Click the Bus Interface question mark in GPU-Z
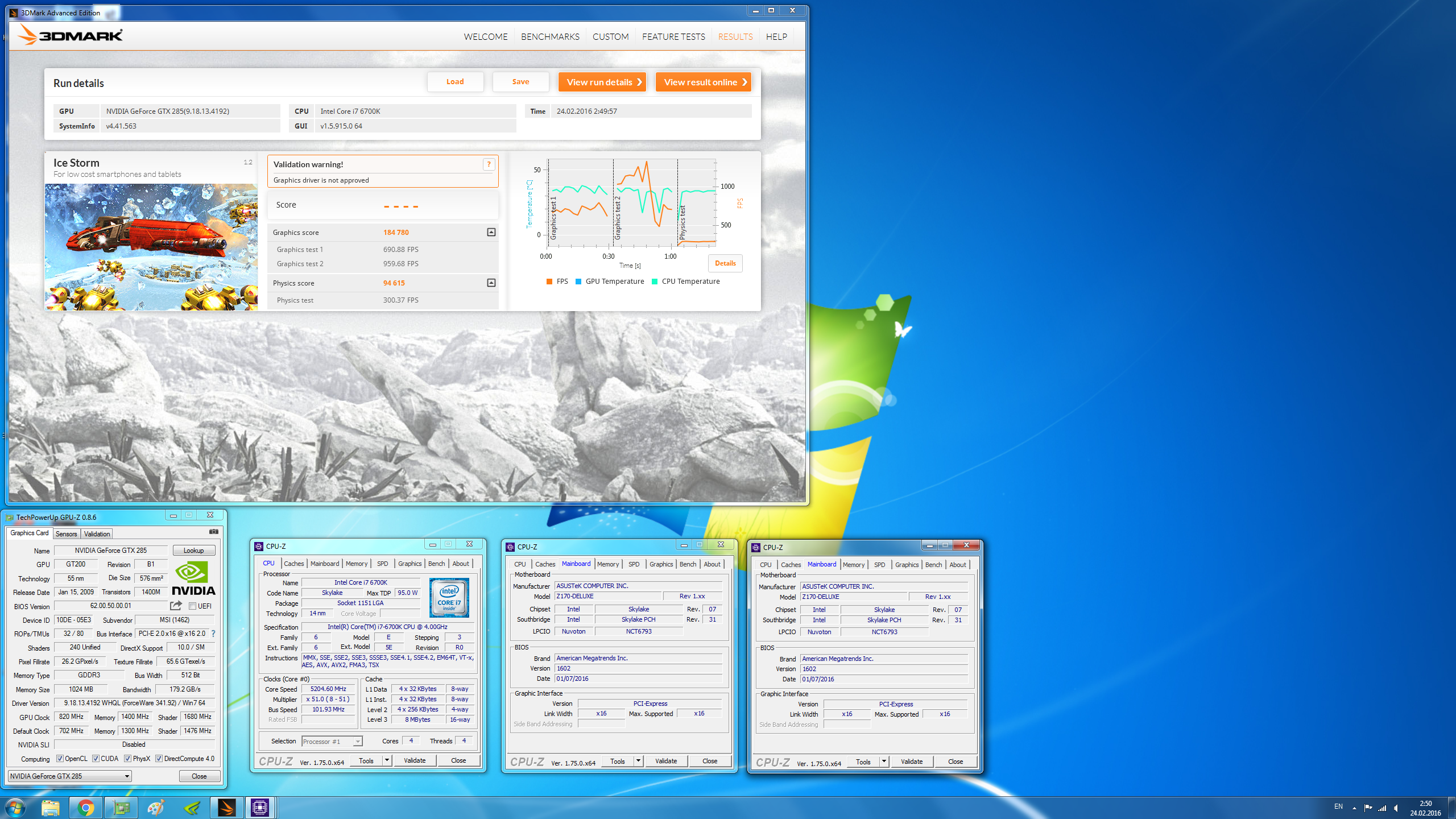Image resolution: width=1456 pixels, height=819 pixels. (213, 634)
